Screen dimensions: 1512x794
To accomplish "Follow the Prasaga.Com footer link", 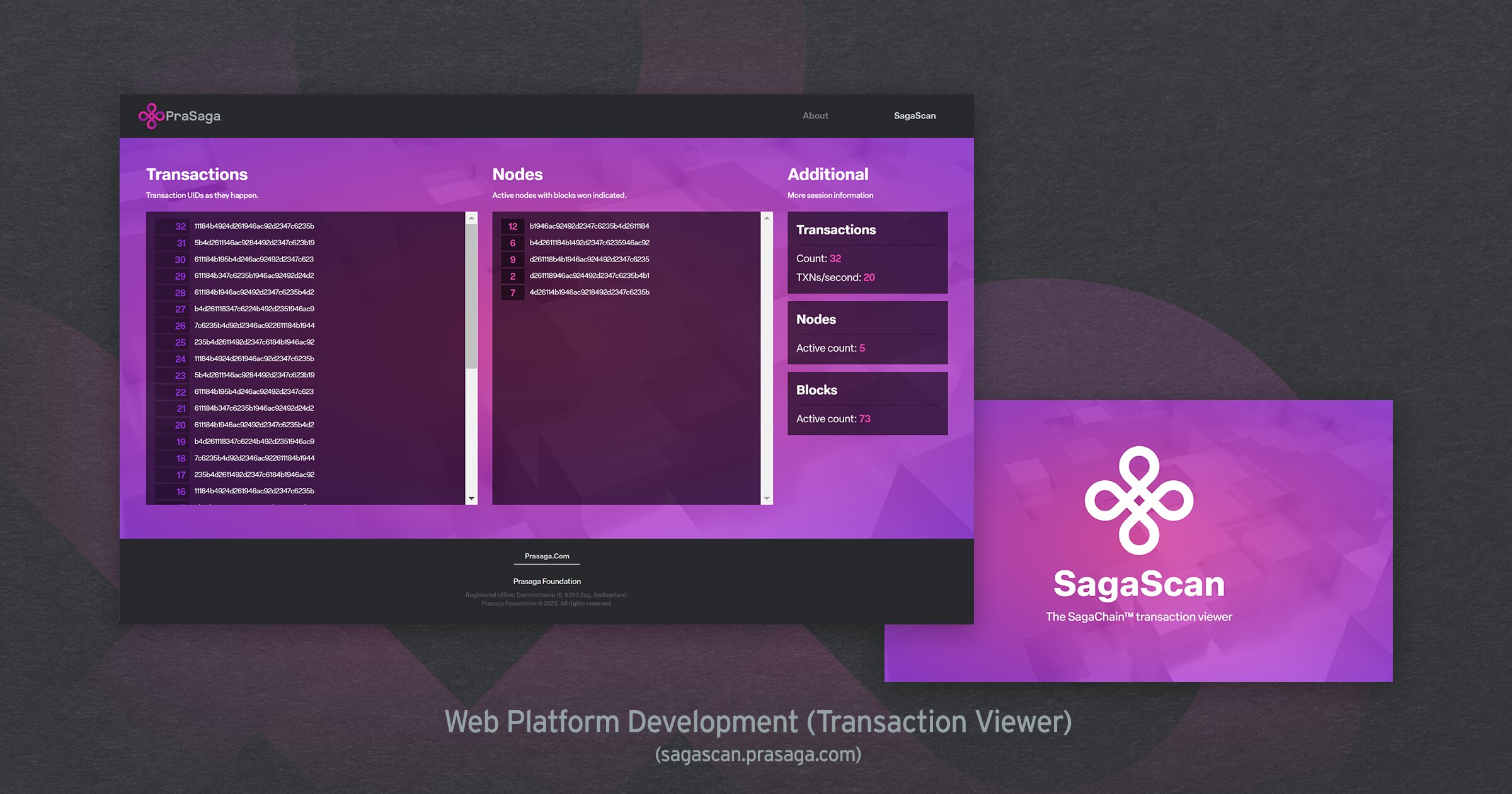I will pyautogui.click(x=546, y=556).
